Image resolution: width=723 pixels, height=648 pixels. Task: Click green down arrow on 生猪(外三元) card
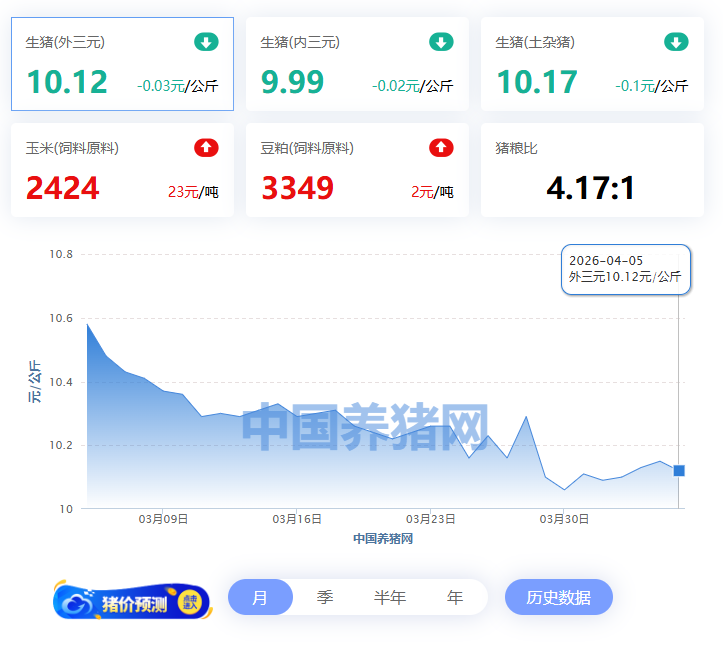(x=206, y=42)
